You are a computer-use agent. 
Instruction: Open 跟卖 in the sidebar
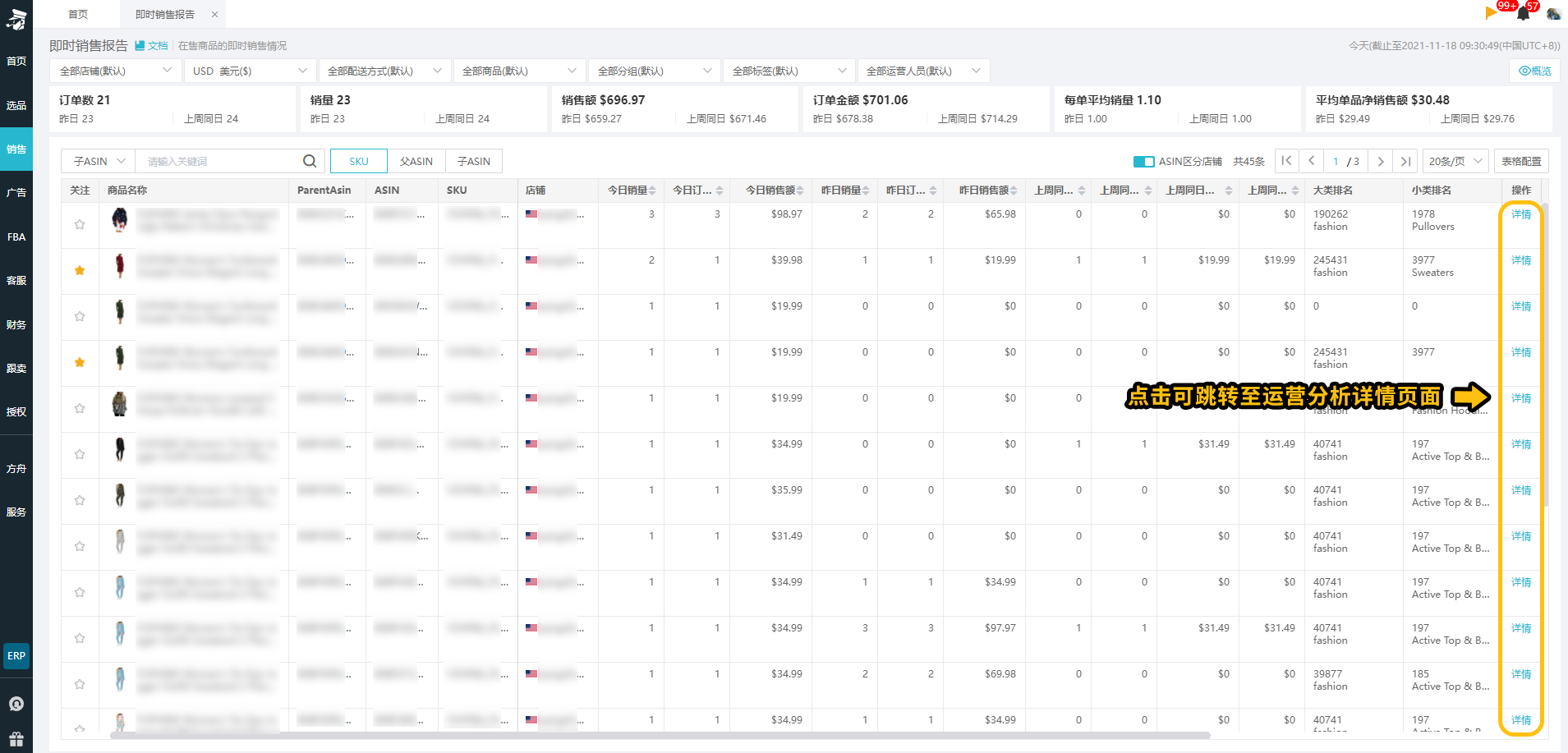pyautogui.click(x=16, y=368)
